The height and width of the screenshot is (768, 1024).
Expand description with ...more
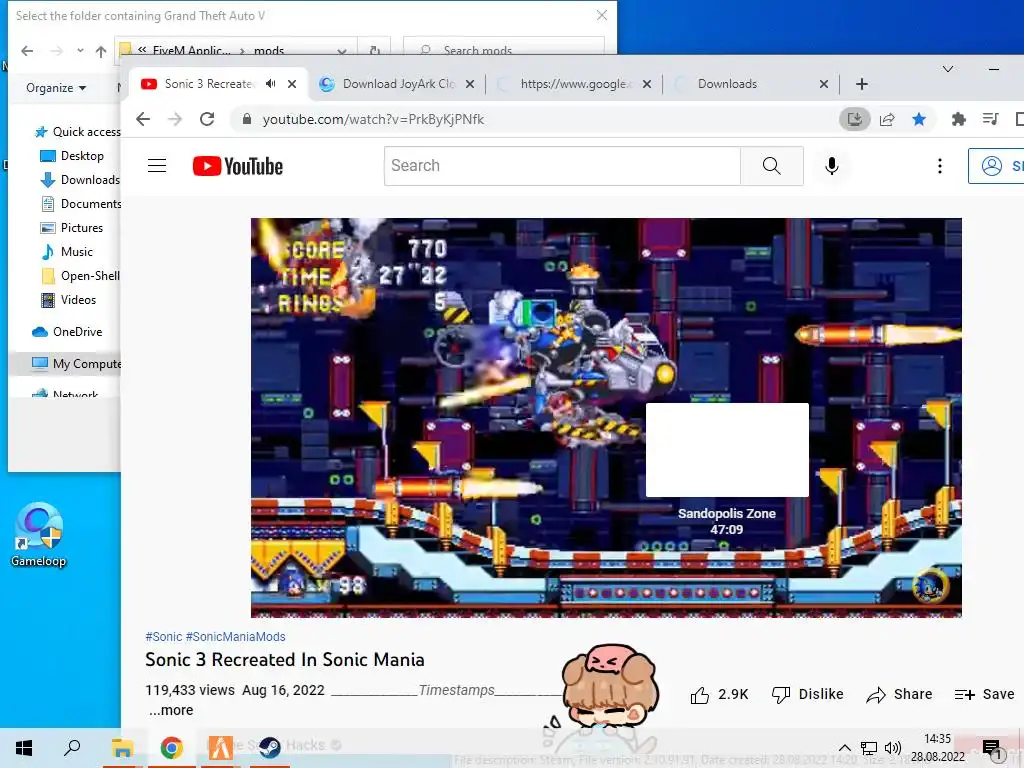pos(171,710)
